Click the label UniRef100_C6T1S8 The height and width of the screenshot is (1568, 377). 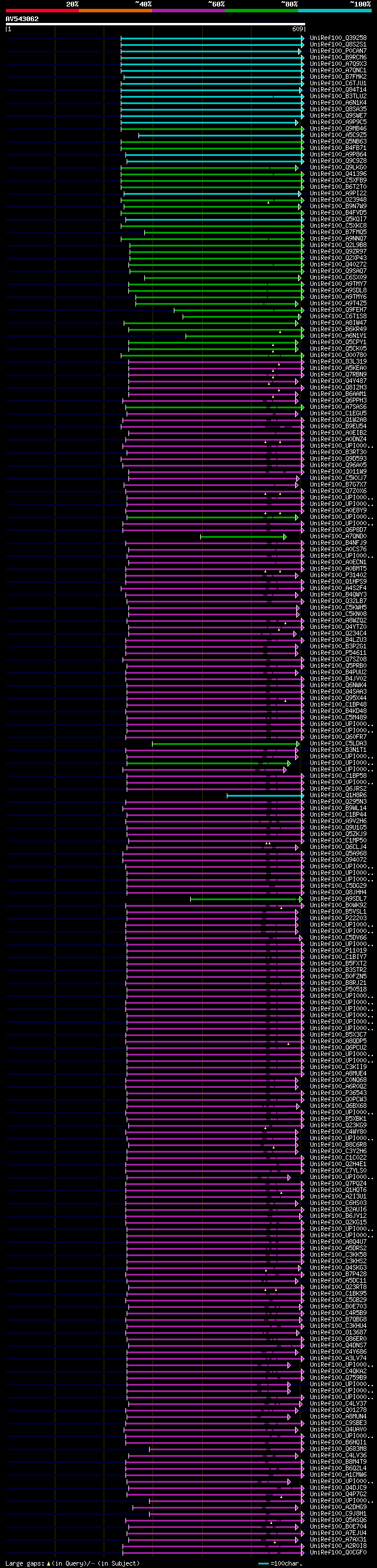(338, 317)
